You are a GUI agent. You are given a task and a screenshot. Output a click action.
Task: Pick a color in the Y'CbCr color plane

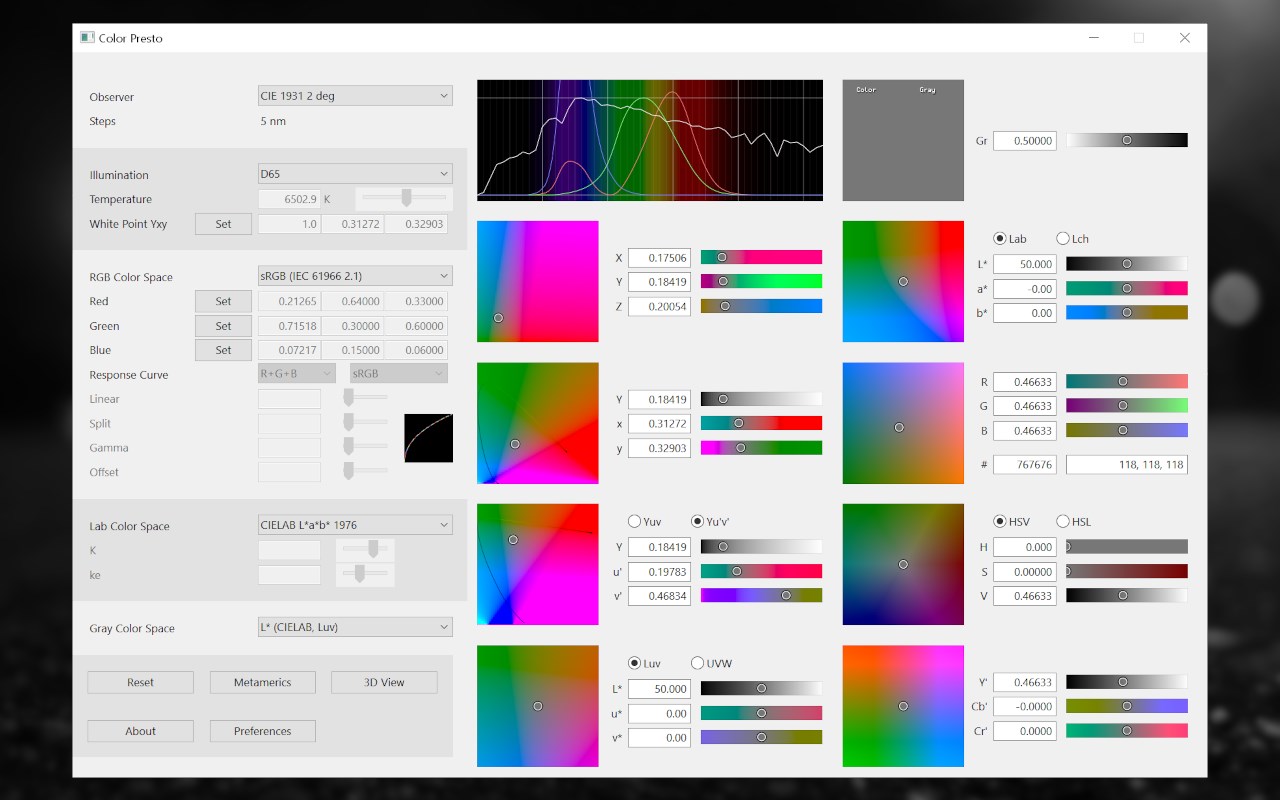(x=903, y=706)
